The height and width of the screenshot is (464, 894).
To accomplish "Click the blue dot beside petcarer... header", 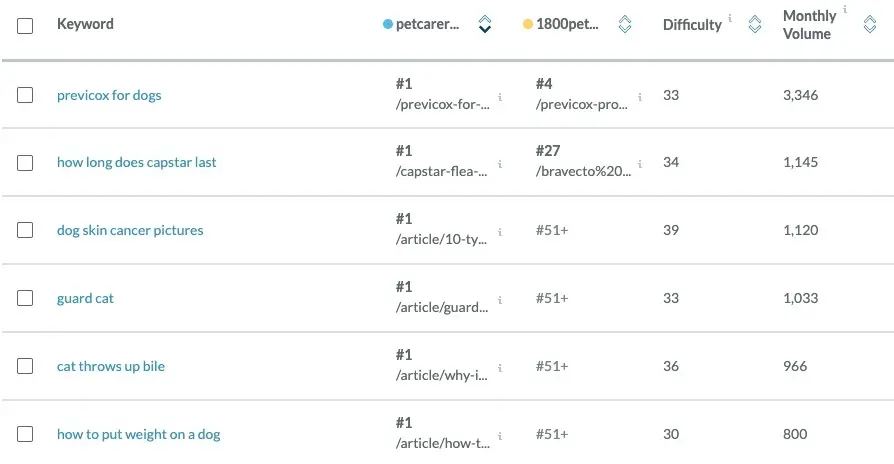I will [x=388, y=24].
